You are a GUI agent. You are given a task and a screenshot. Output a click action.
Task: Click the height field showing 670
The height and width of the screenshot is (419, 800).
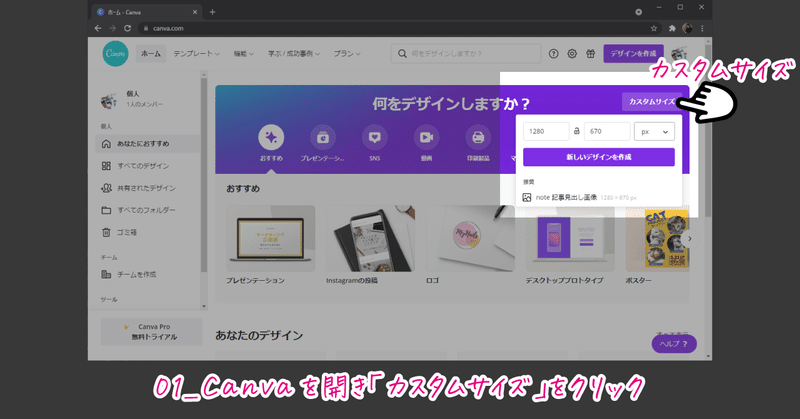pyautogui.click(x=607, y=132)
